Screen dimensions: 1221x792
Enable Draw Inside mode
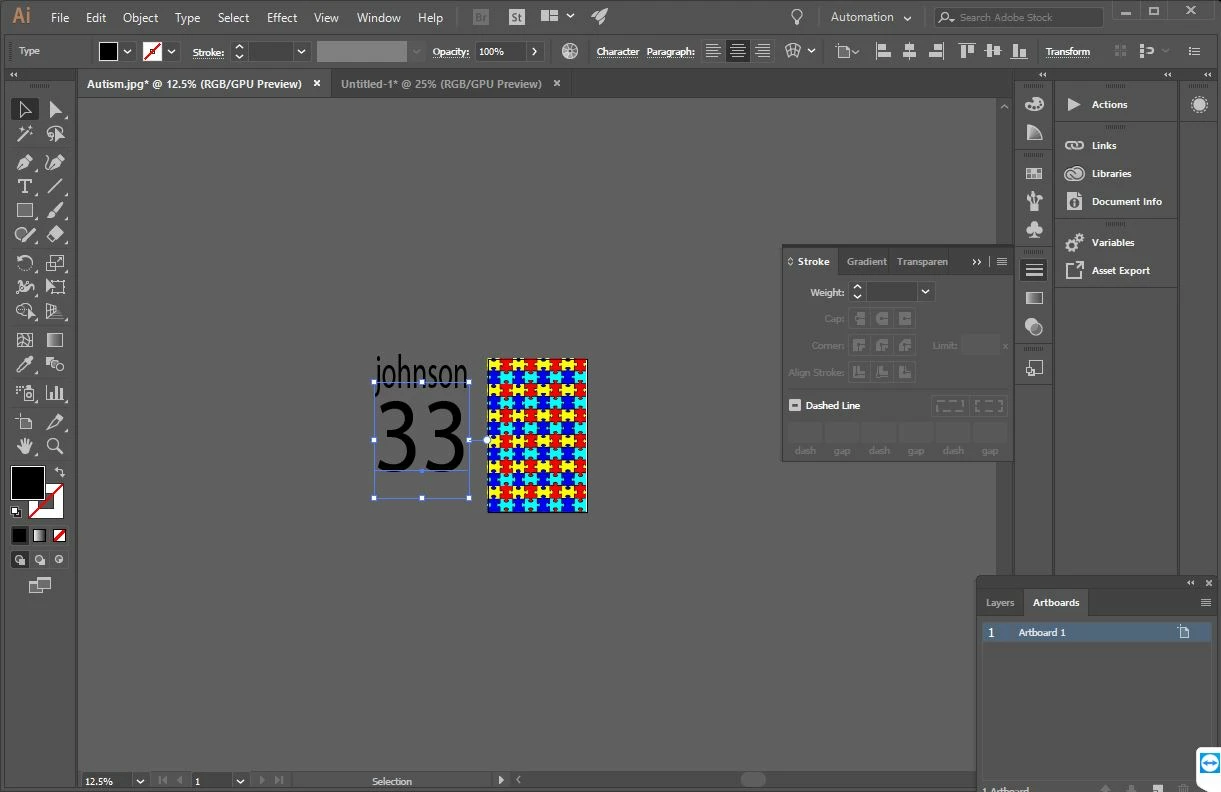[59, 560]
